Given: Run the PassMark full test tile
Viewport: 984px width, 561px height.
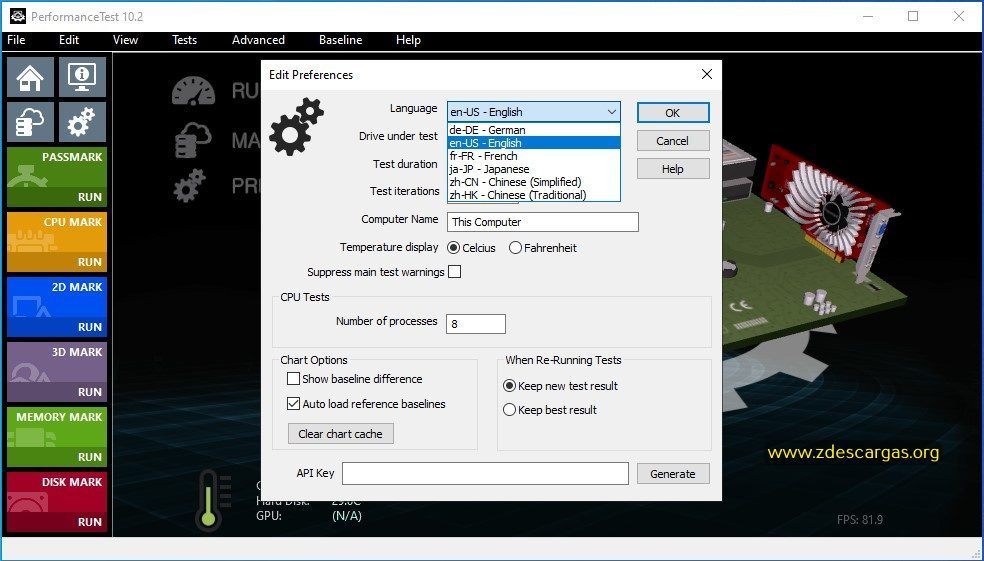Looking at the screenshot, I should [56, 177].
